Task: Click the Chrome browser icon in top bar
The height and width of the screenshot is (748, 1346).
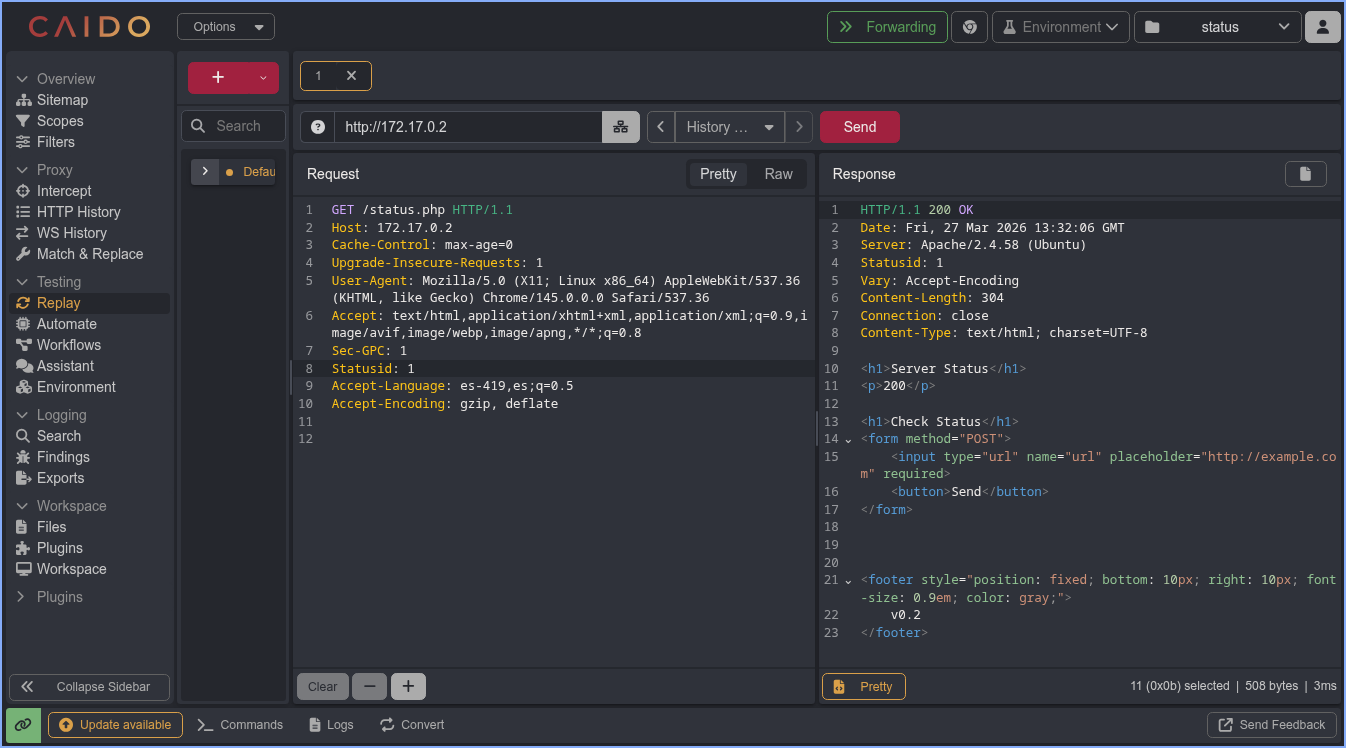Action: pos(969,27)
